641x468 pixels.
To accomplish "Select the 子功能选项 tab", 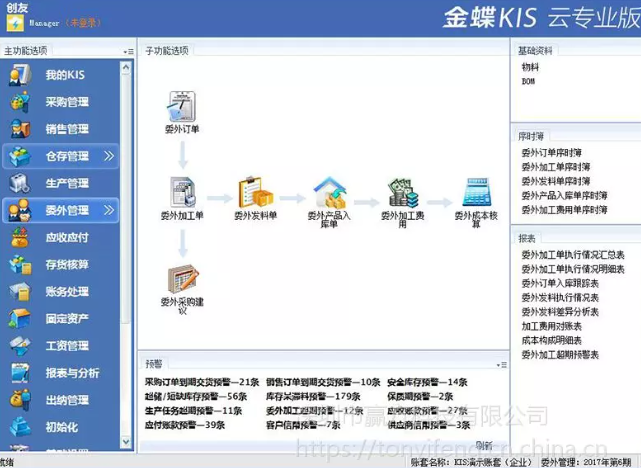I will coord(167,51).
